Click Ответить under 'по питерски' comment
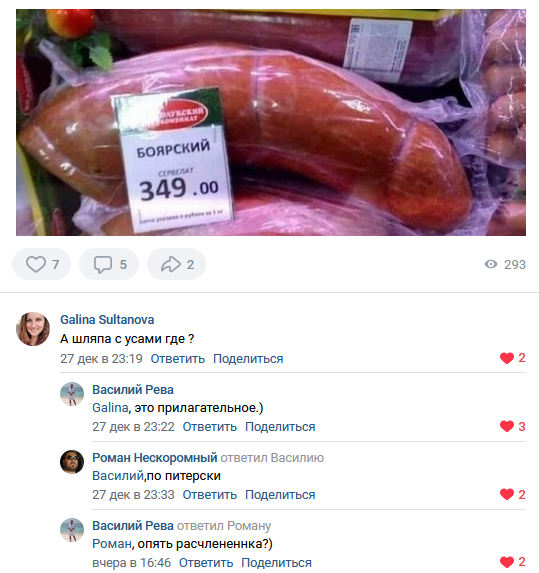 (x=210, y=495)
